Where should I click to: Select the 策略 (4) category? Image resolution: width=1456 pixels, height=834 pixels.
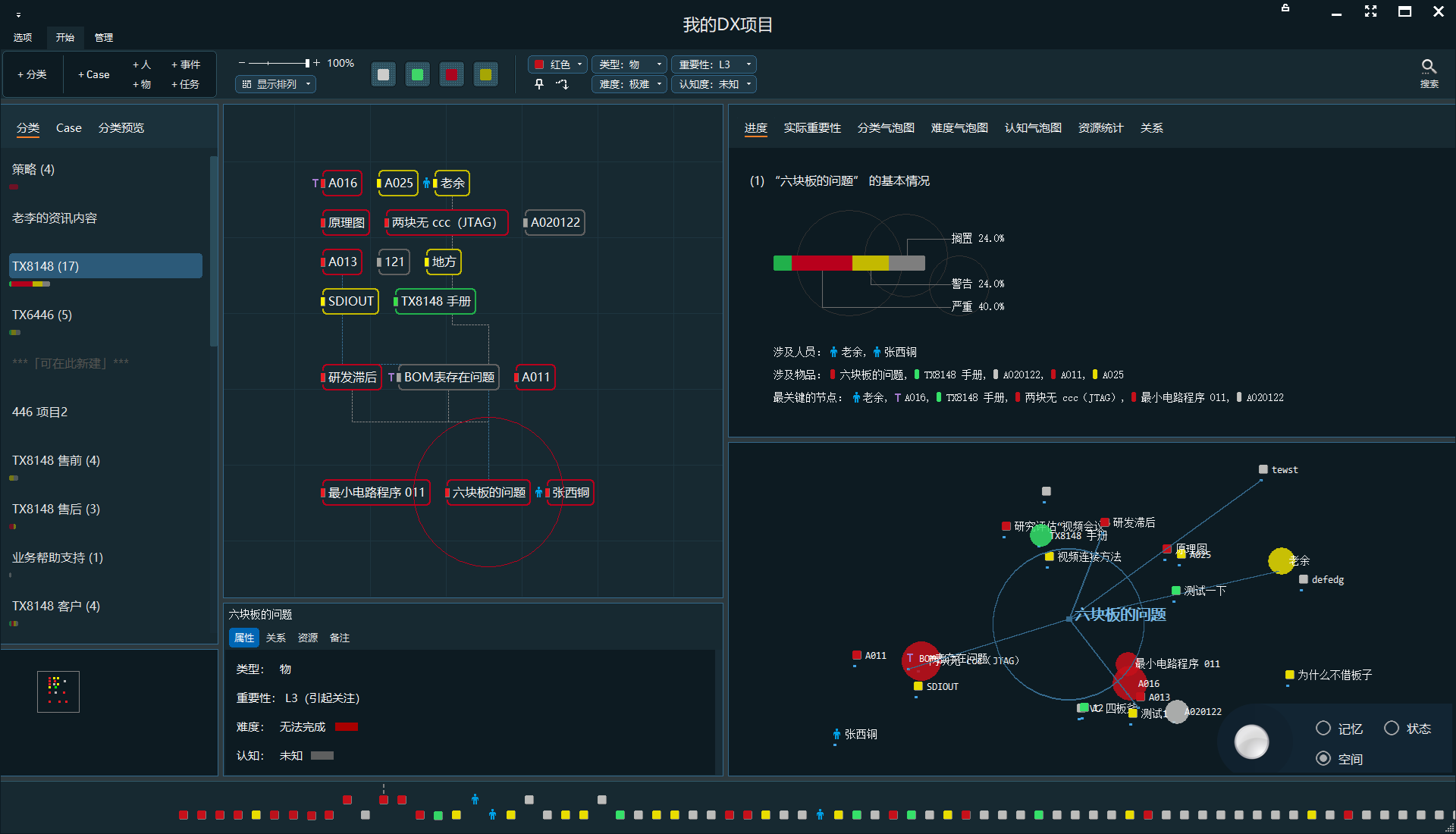(105, 169)
